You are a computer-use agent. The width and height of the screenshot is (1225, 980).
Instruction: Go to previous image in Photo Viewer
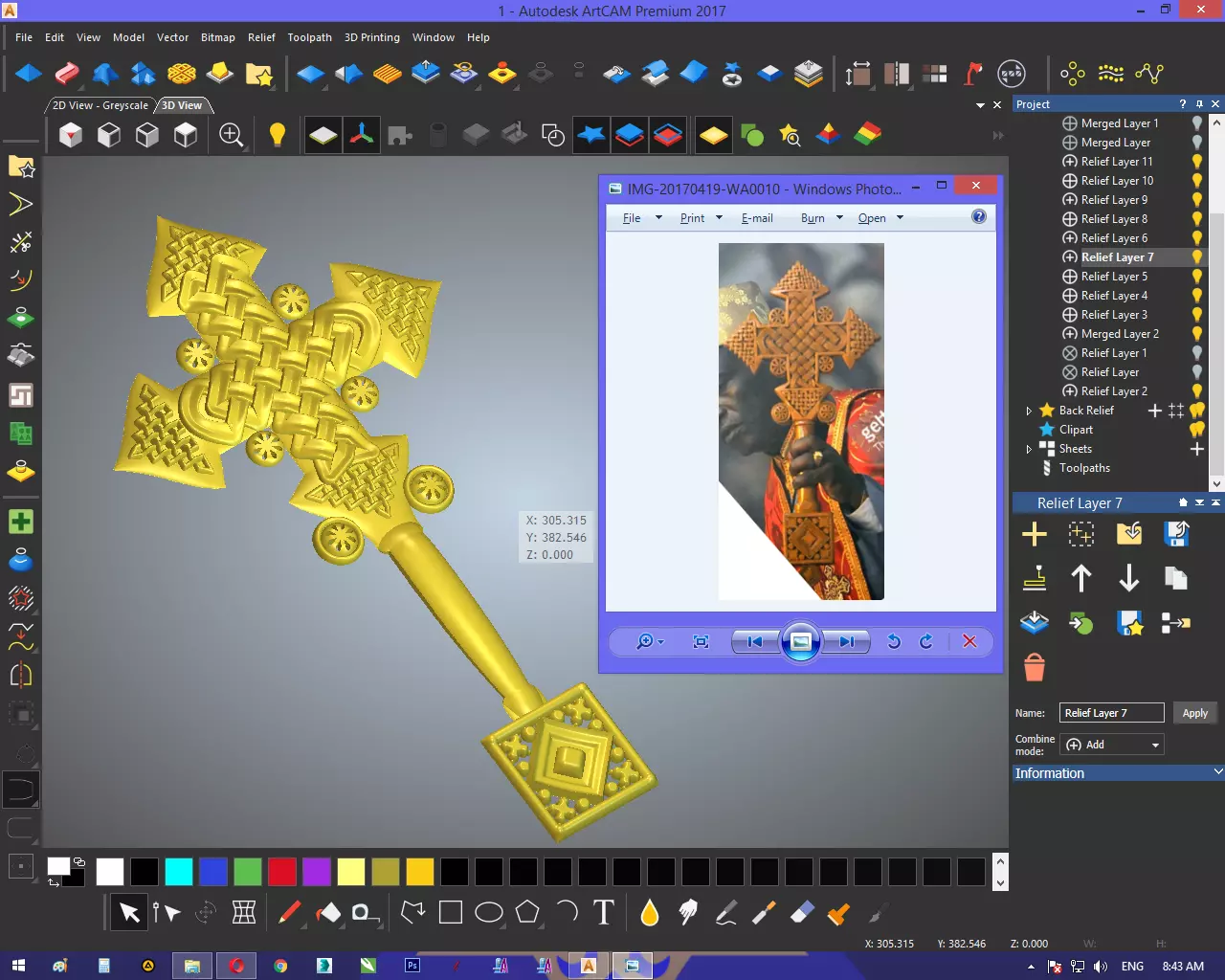click(755, 641)
